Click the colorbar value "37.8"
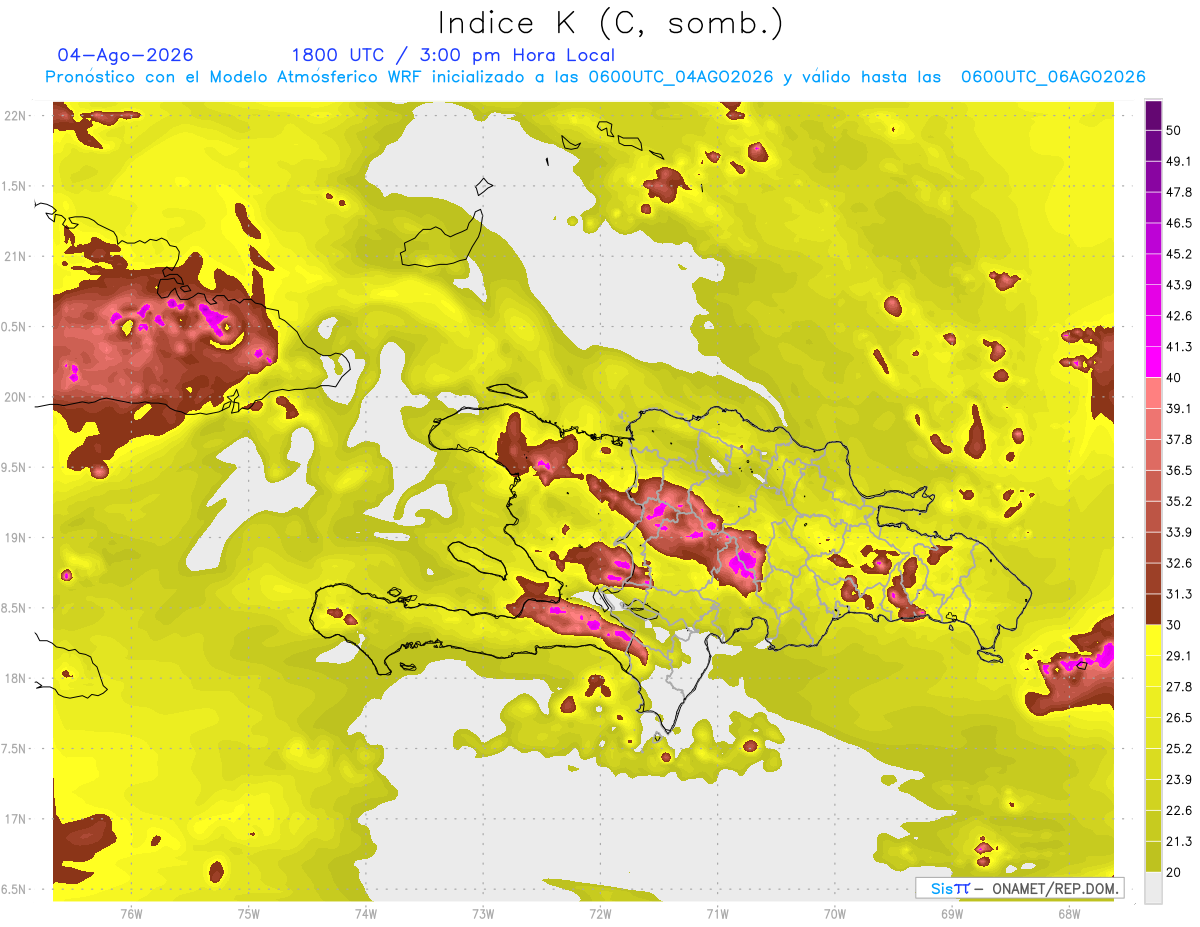This screenshot has width=1200, height=927. (x=1179, y=439)
